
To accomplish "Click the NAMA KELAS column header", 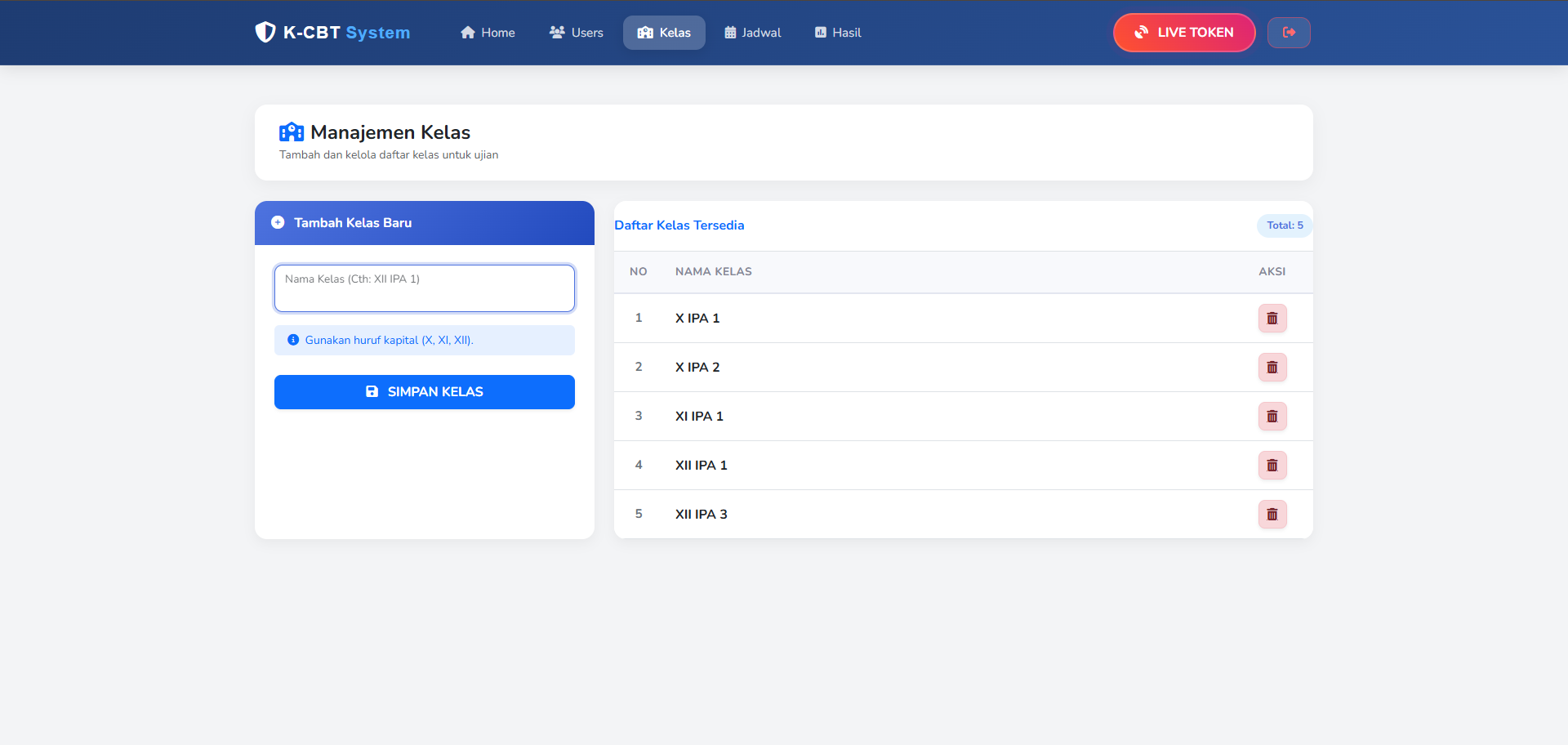I will 713,272.
